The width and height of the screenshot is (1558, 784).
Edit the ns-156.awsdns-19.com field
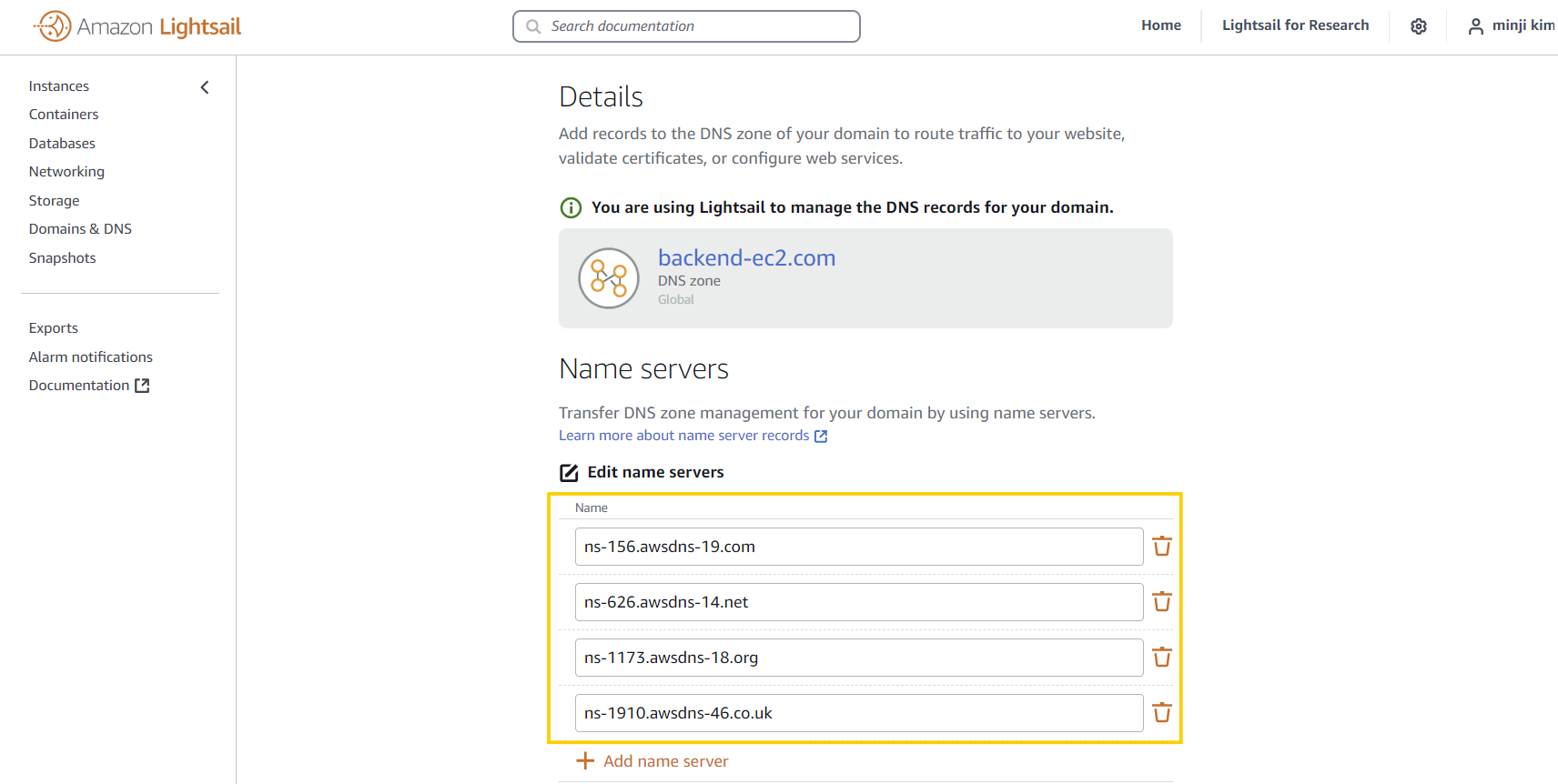pyautogui.click(x=859, y=547)
